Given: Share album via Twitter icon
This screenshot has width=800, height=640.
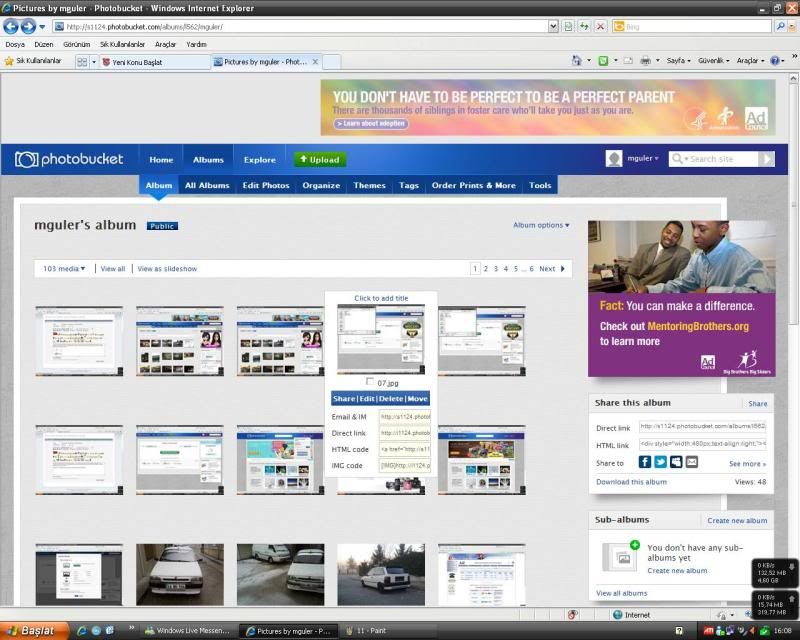Looking at the screenshot, I should pyautogui.click(x=660, y=462).
